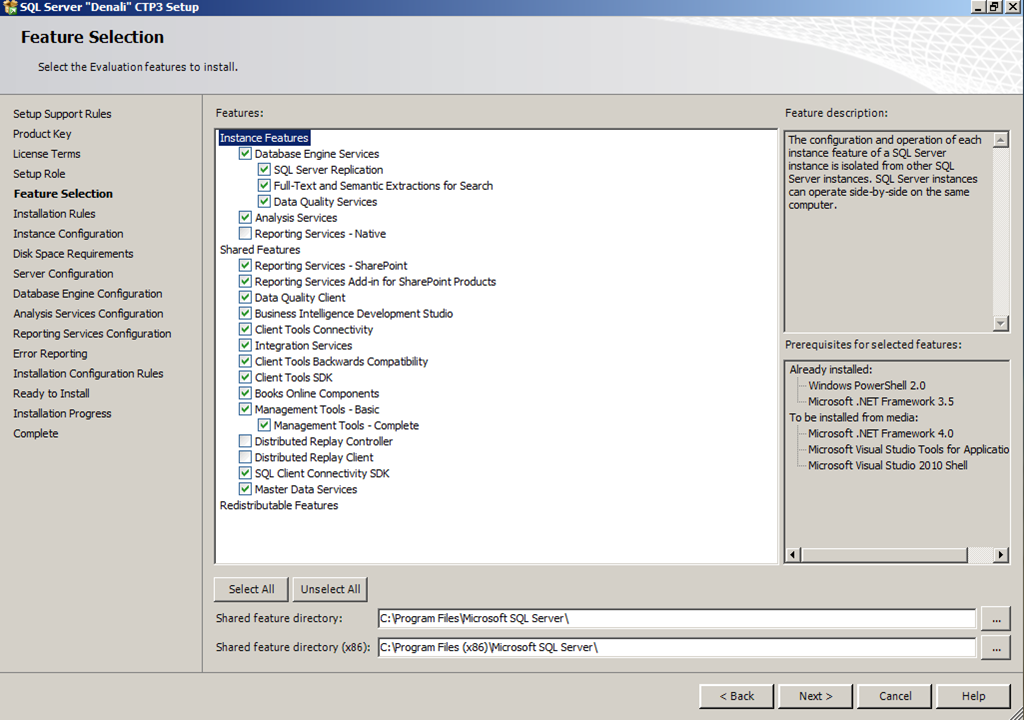The height and width of the screenshot is (720, 1024).
Task: Click the SQL Server setup title bar icon
Action: [9, 7]
